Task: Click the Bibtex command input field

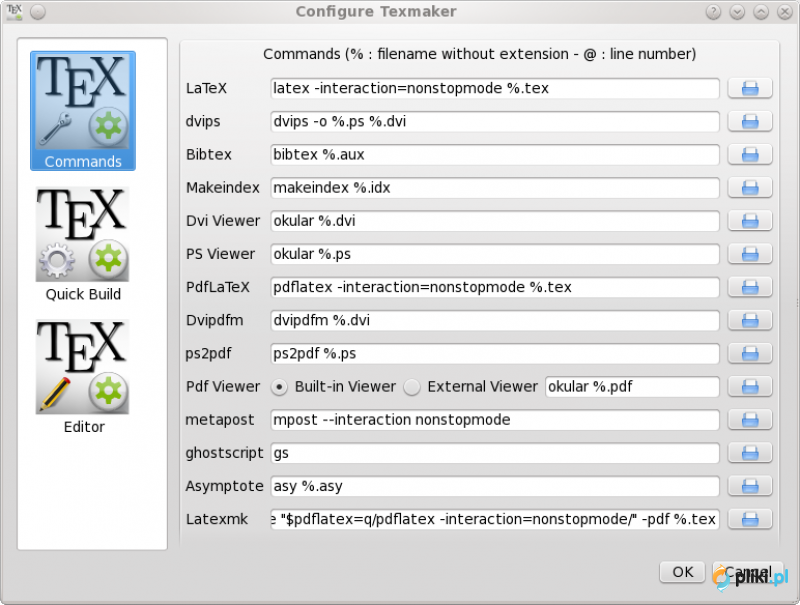Action: point(495,155)
